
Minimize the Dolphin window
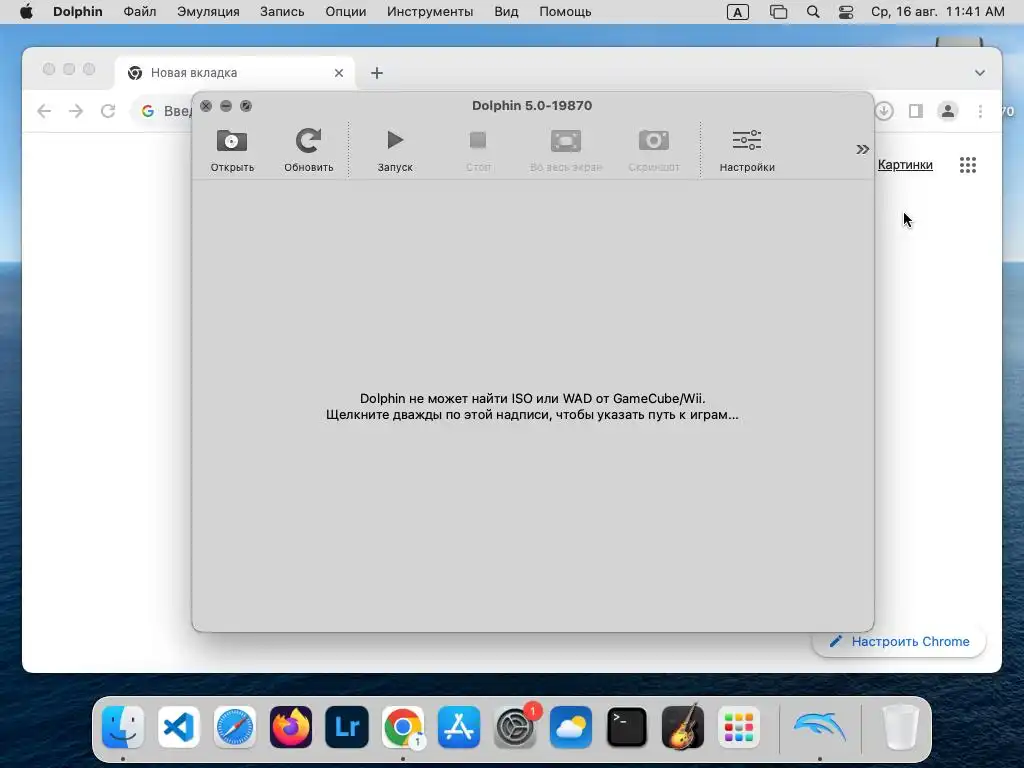coord(226,106)
